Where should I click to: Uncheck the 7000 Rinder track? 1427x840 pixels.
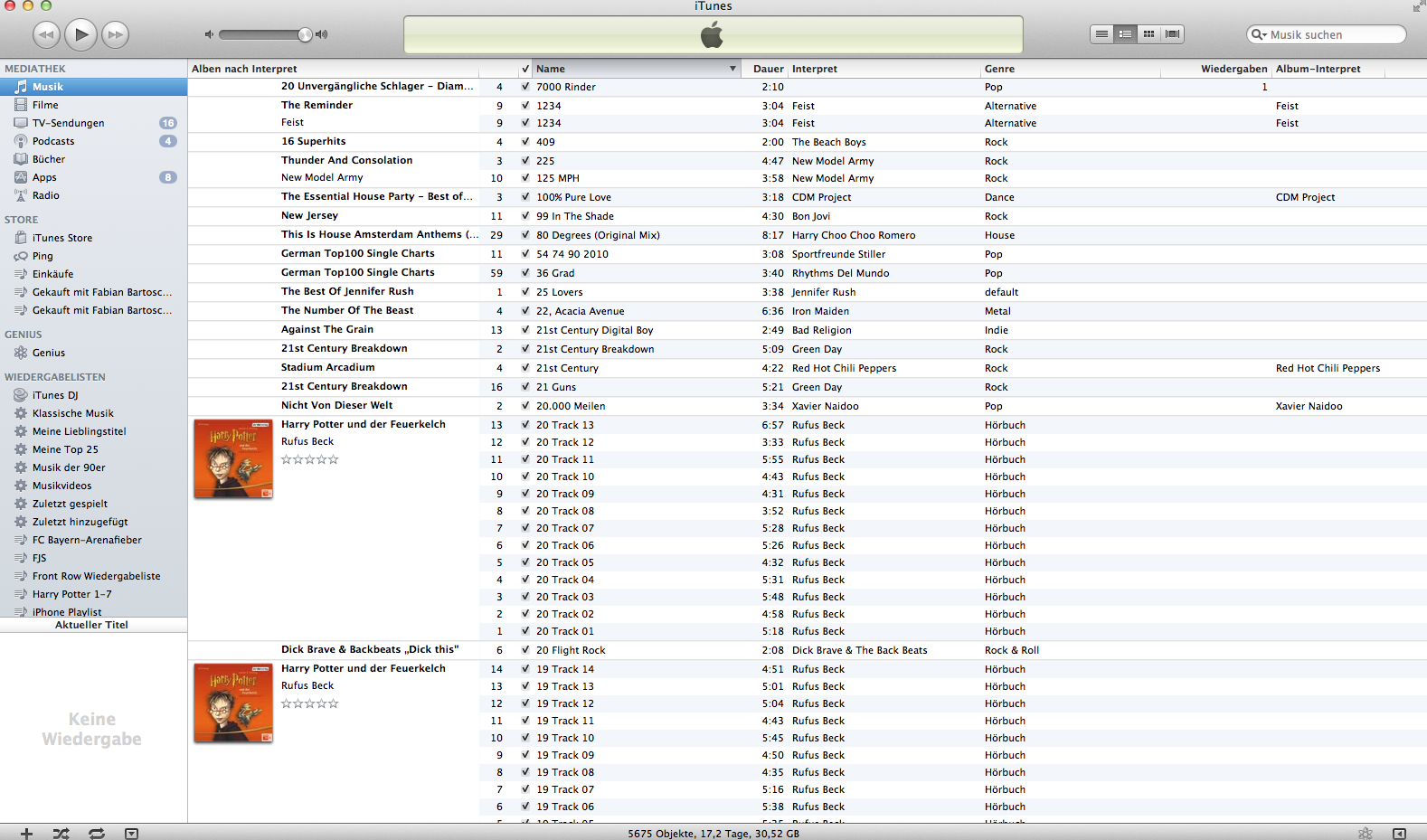coord(525,87)
